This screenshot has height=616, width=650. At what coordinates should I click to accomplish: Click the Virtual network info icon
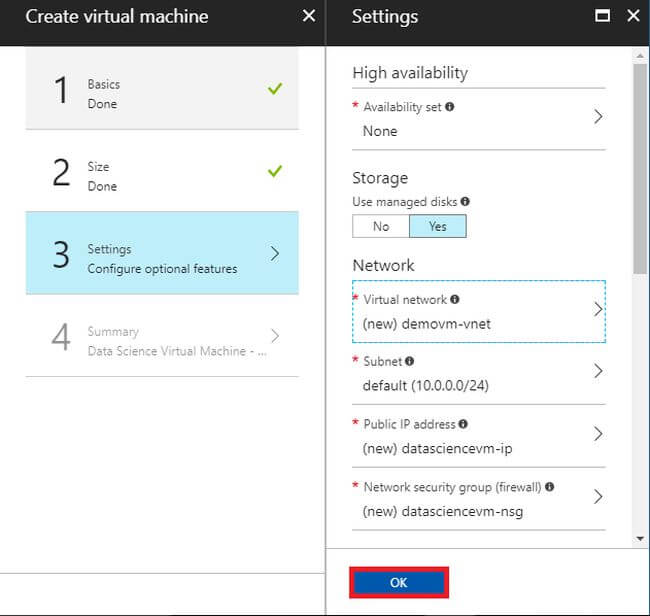point(455,299)
